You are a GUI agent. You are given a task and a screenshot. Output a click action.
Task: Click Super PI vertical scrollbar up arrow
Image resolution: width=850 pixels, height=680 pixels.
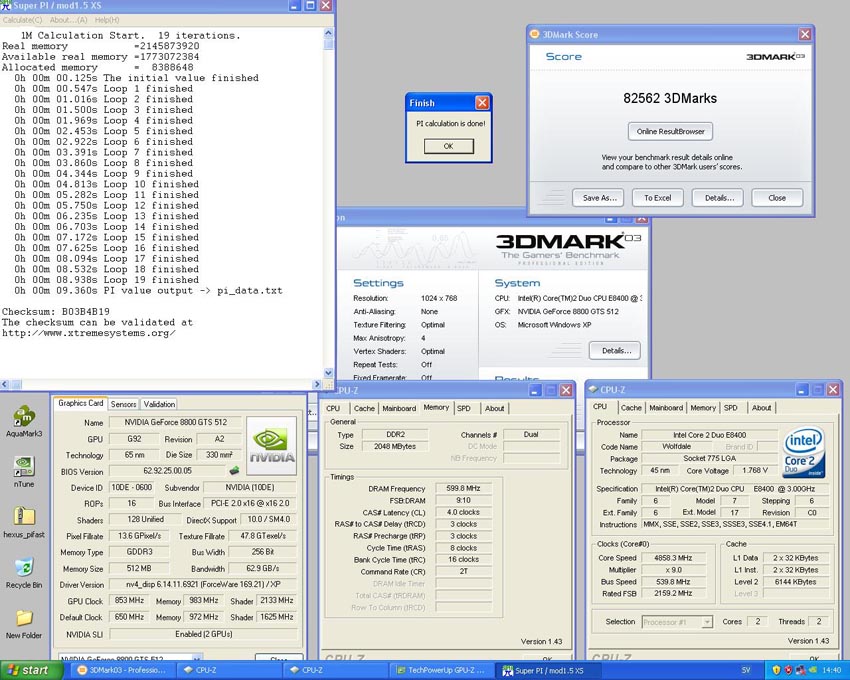(x=328, y=33)
